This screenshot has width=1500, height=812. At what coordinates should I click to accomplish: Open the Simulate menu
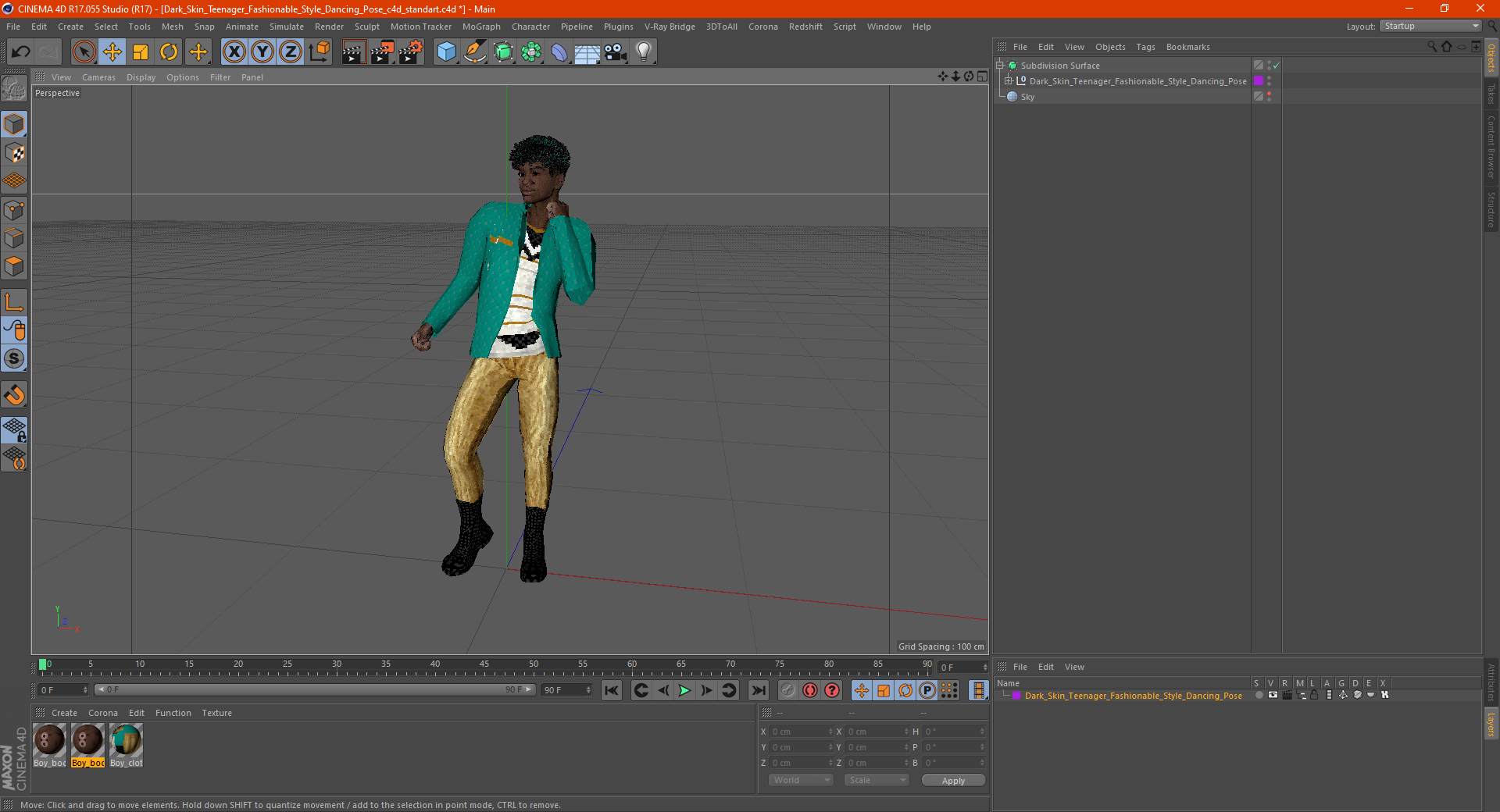click(287, 27)
